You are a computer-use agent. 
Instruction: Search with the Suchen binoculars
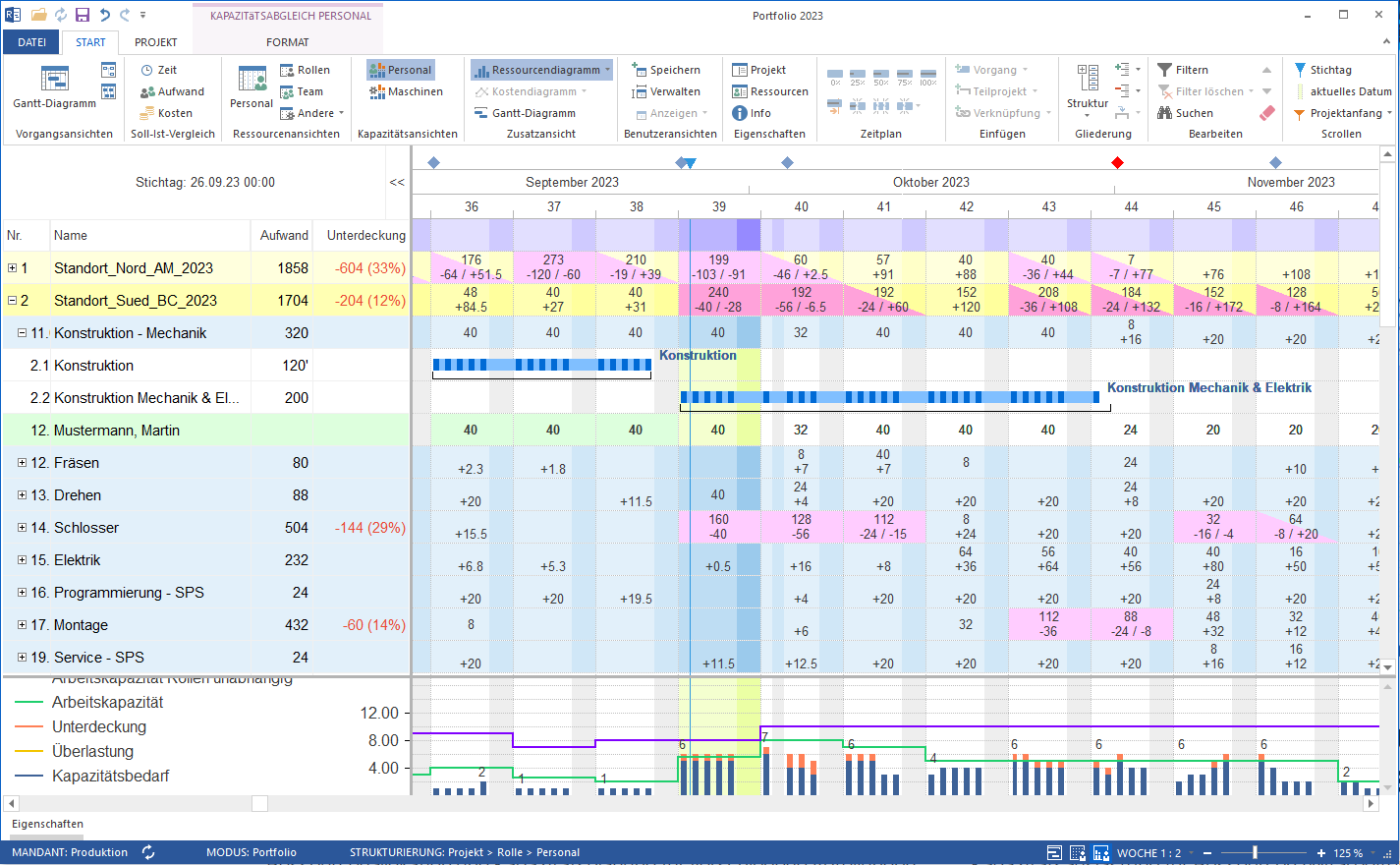pos(1185,113)
